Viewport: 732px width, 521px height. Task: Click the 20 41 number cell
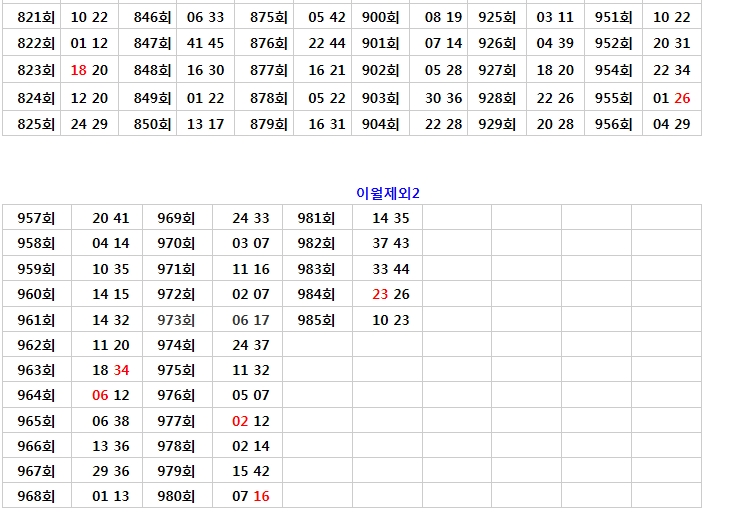111,218
